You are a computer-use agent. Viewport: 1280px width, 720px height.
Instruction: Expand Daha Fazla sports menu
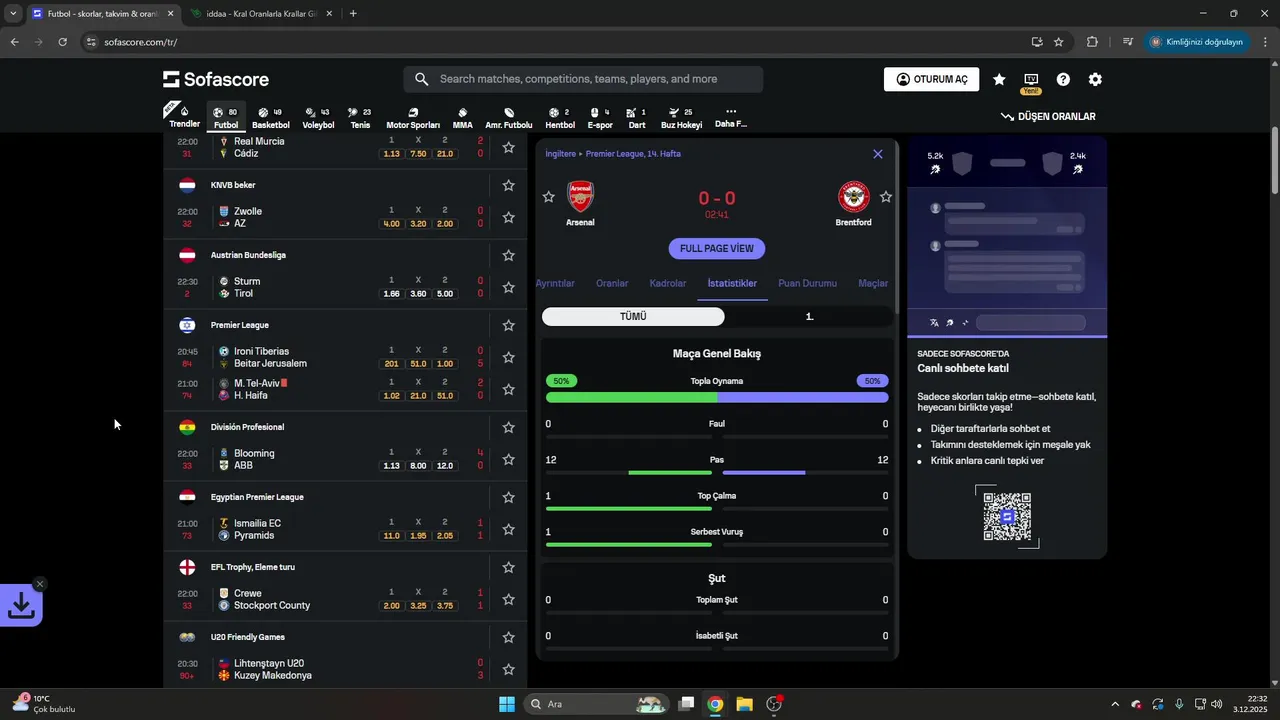click(x=731, y=118)
